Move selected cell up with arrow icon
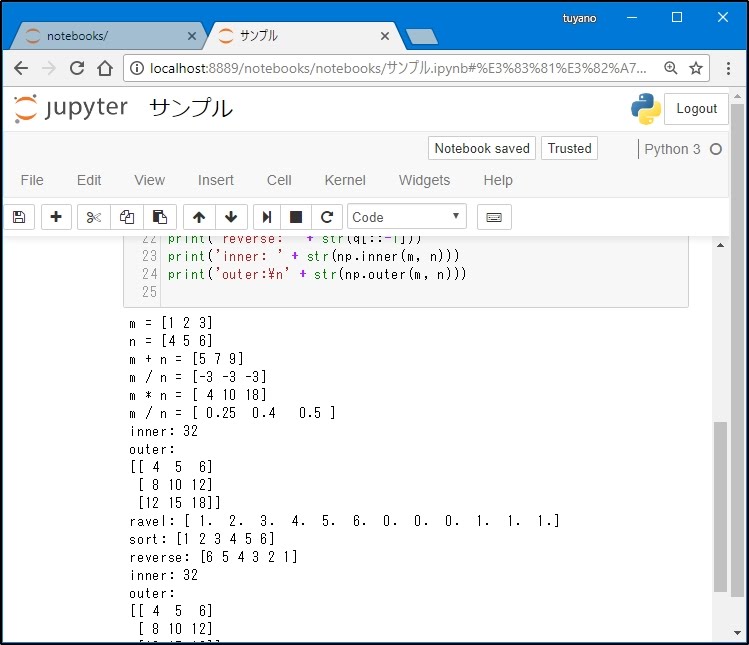749x645 pixels. [199, 217]
